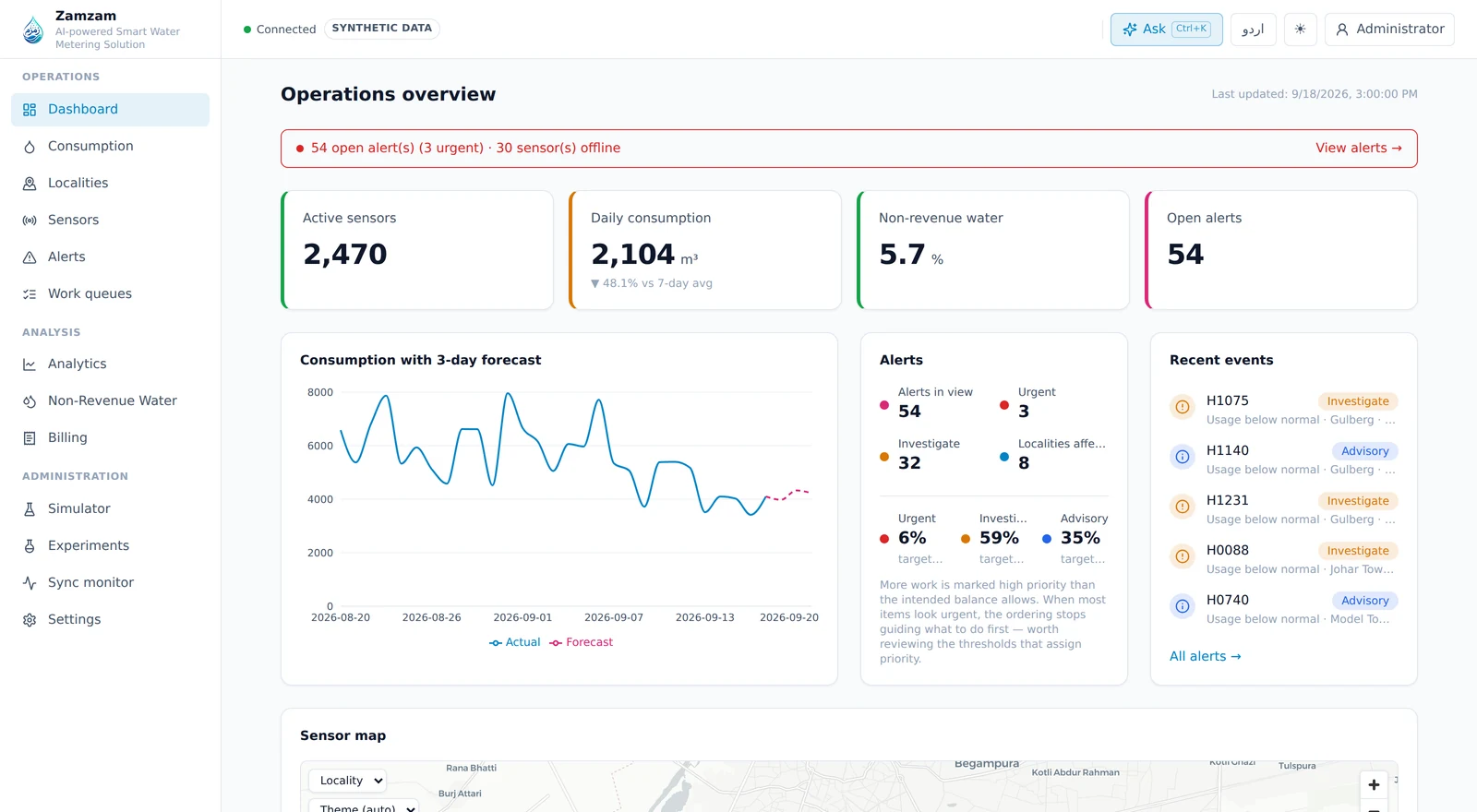
Task: Click the Active sensors card
Action: pos(417,250)
